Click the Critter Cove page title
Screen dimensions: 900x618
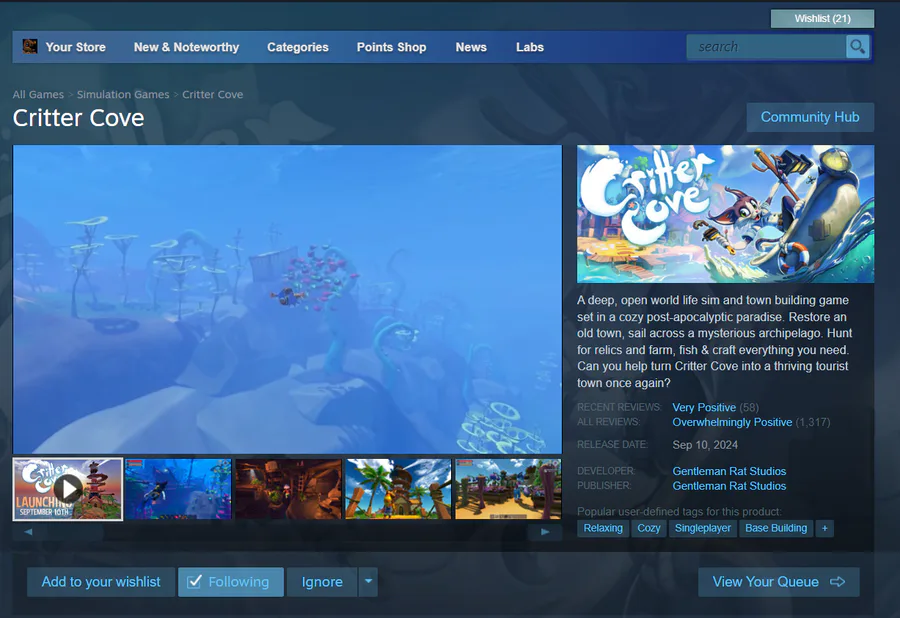point(79,118)
